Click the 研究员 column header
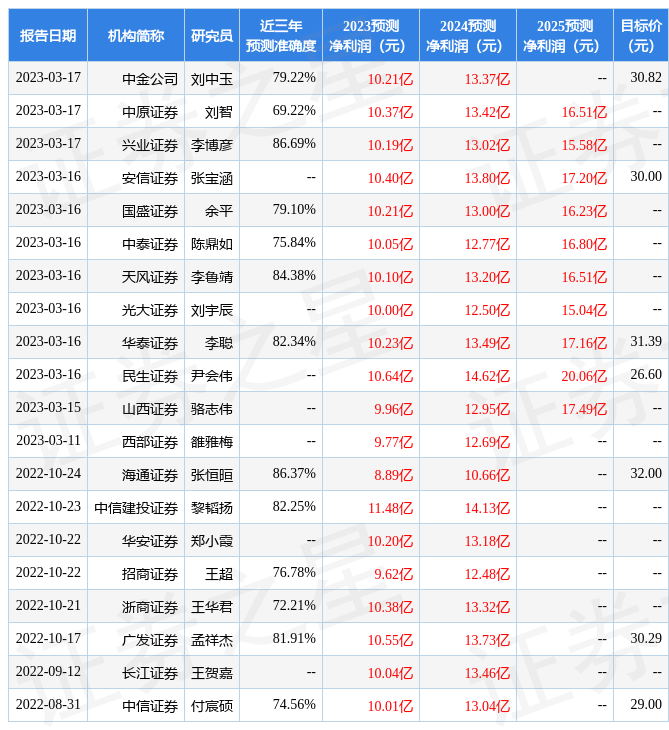The width and height of the screenshot is (669, 730). click(211, 35)
